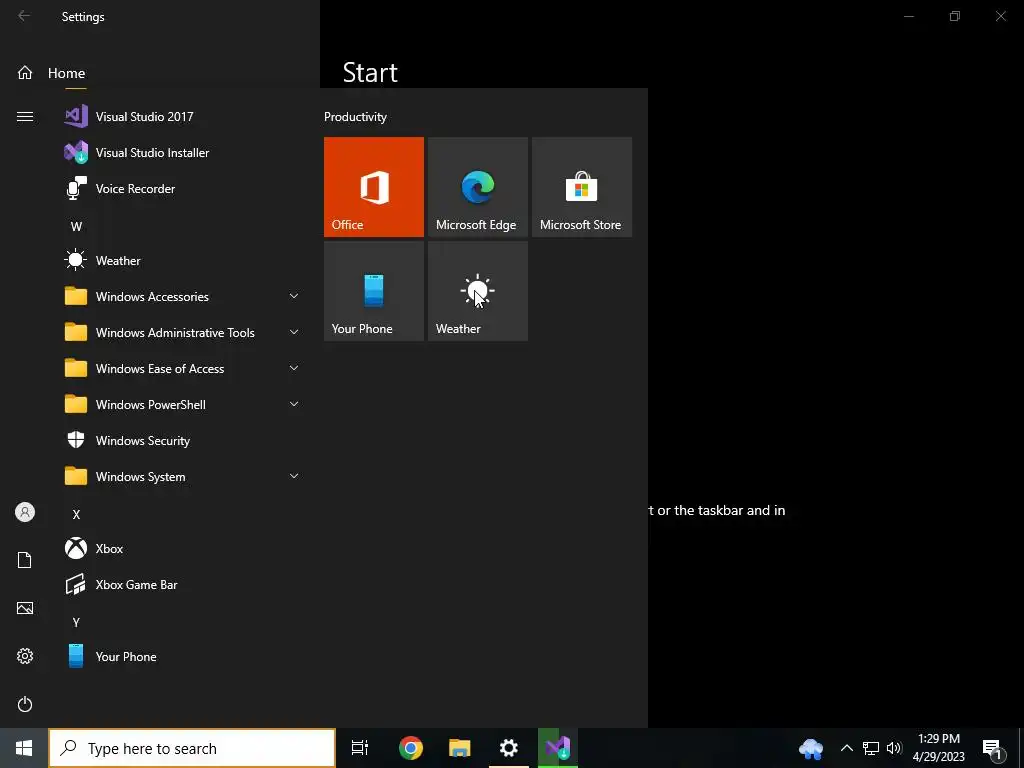Switch to Visual Studio Installer on taskbar
The image size is (1024, 768).
[x=558, y=748]
